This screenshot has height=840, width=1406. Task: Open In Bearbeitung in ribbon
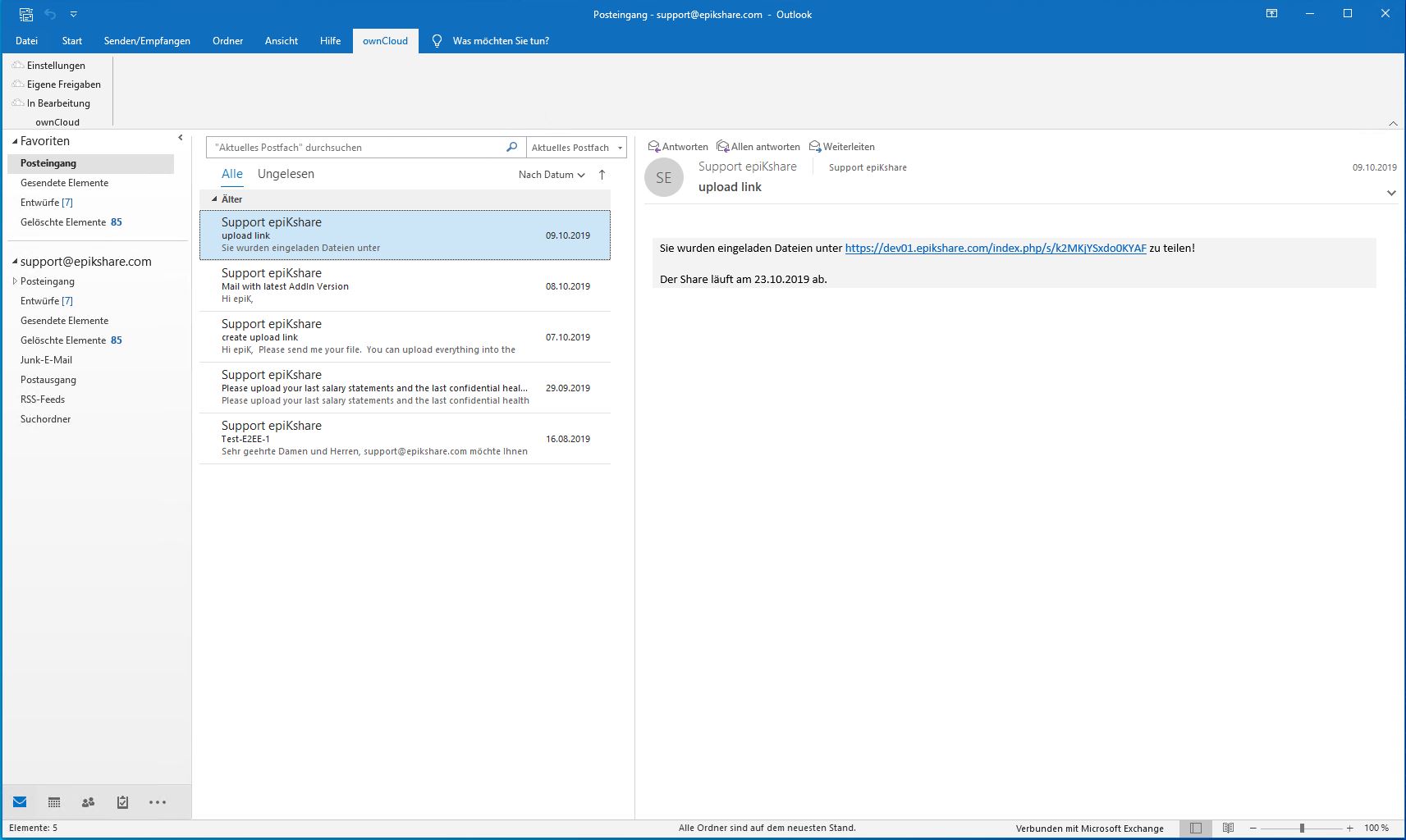click(x=51, y=103)
